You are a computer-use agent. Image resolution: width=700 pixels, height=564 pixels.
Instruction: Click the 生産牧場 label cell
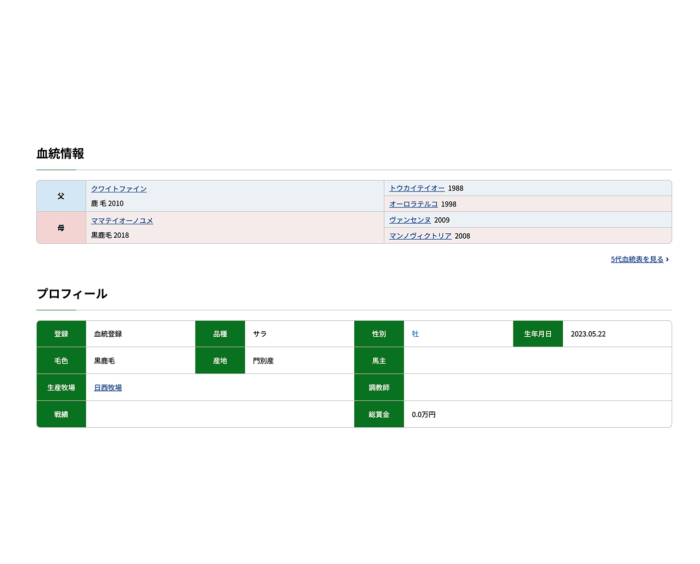(x=61, y=387)
